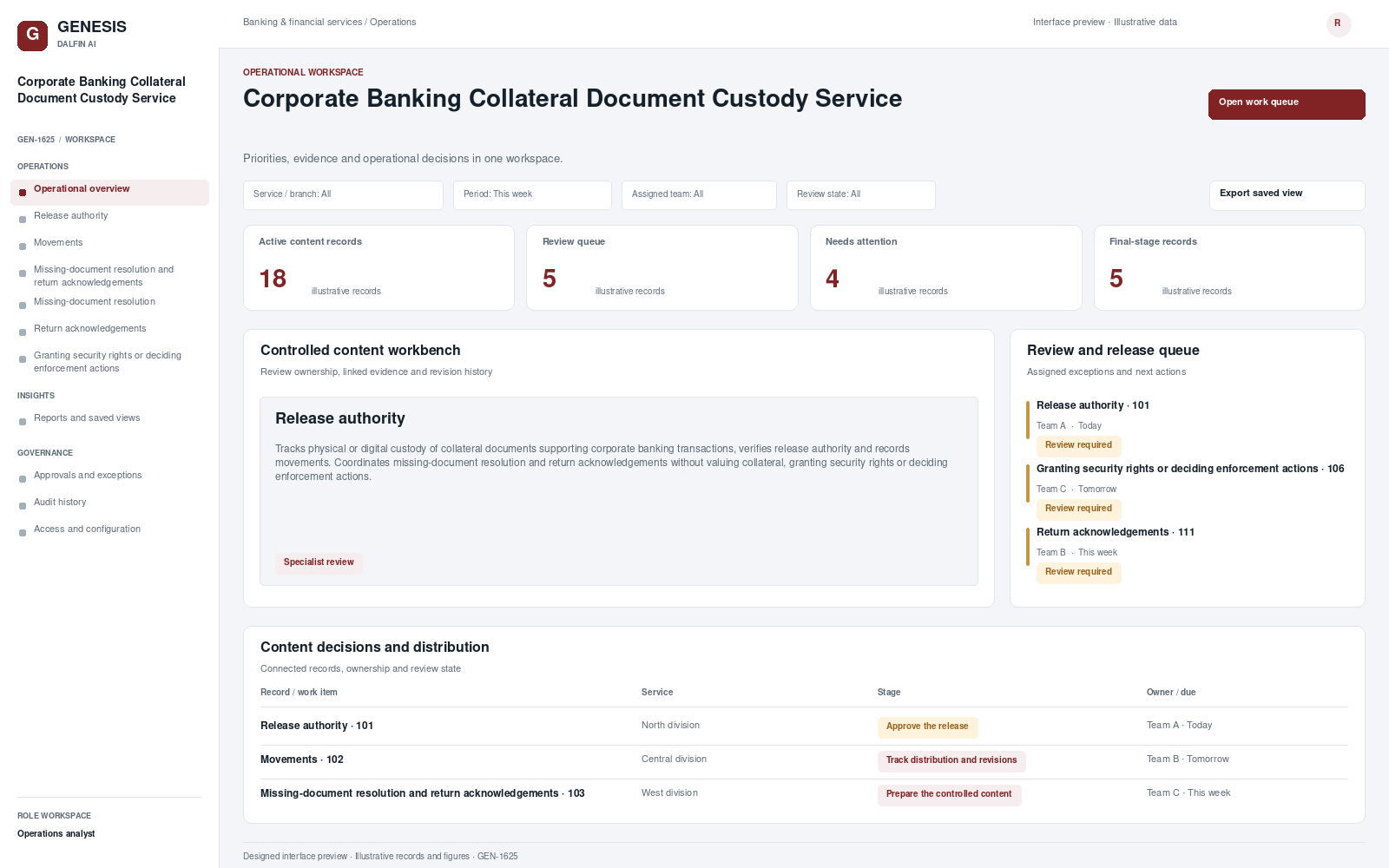The width and height of the screenshot is (1389, 868).
Task: Click Approve the release stage badge
Action: [x=927, y=727]
